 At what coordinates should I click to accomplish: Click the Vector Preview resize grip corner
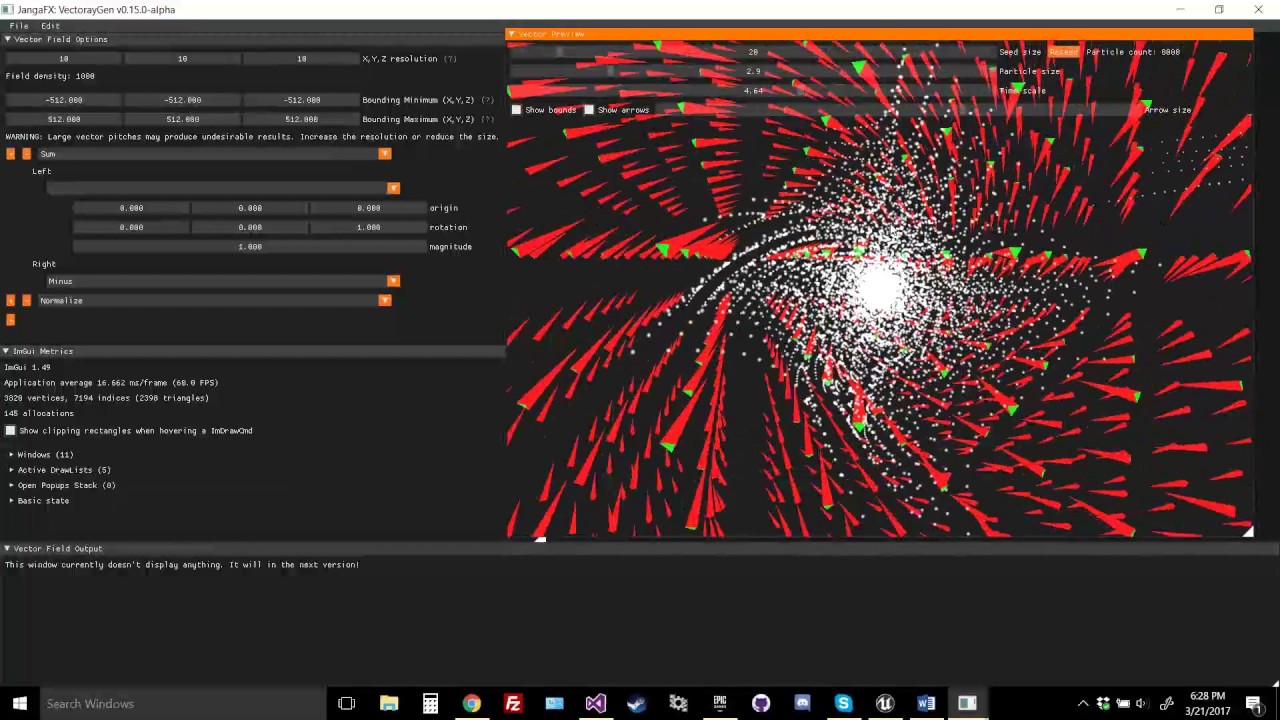[1247, 532]
